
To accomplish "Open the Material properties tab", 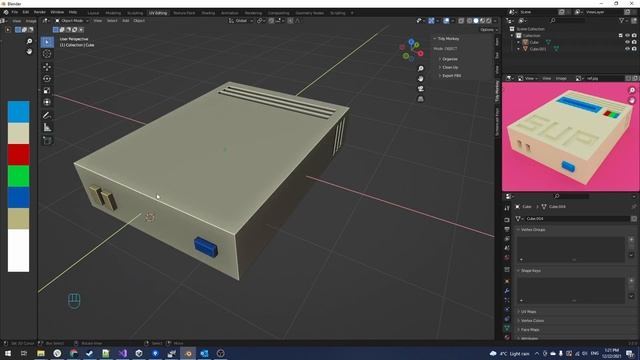I will 507,337.
